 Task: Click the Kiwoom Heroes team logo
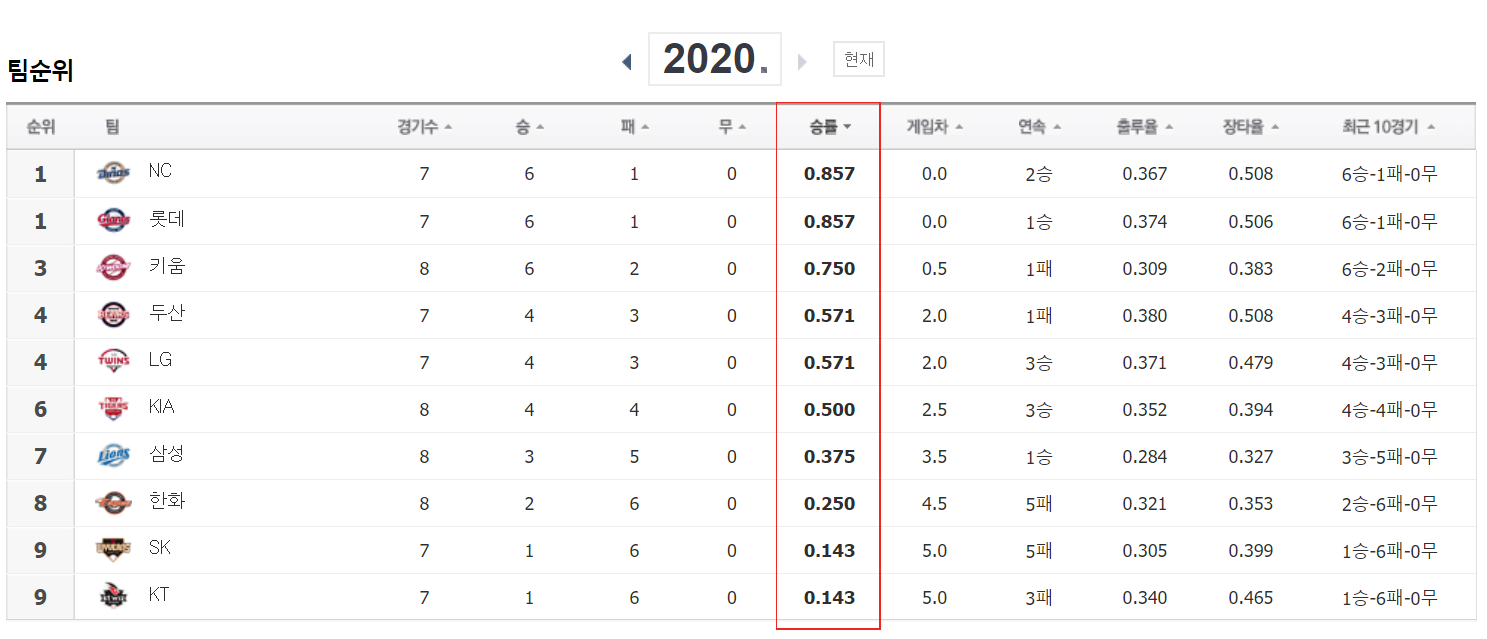[x=113, y=268]
